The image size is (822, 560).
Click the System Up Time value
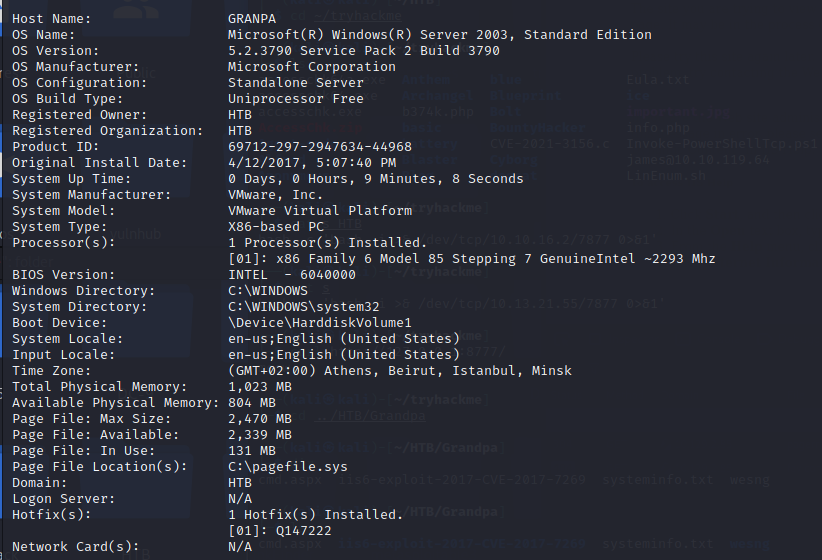375,179
